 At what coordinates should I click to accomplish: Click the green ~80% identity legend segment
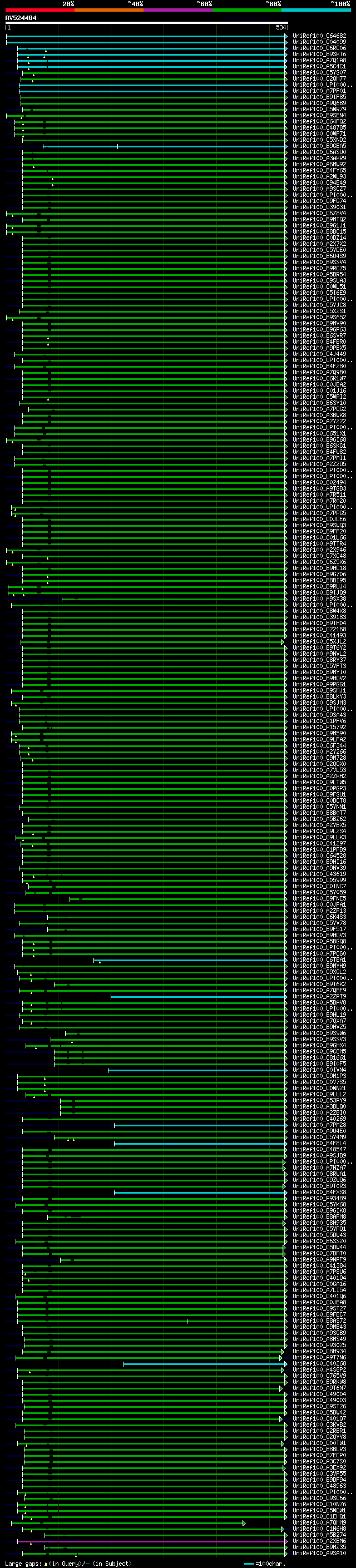[x=247, y=10]
